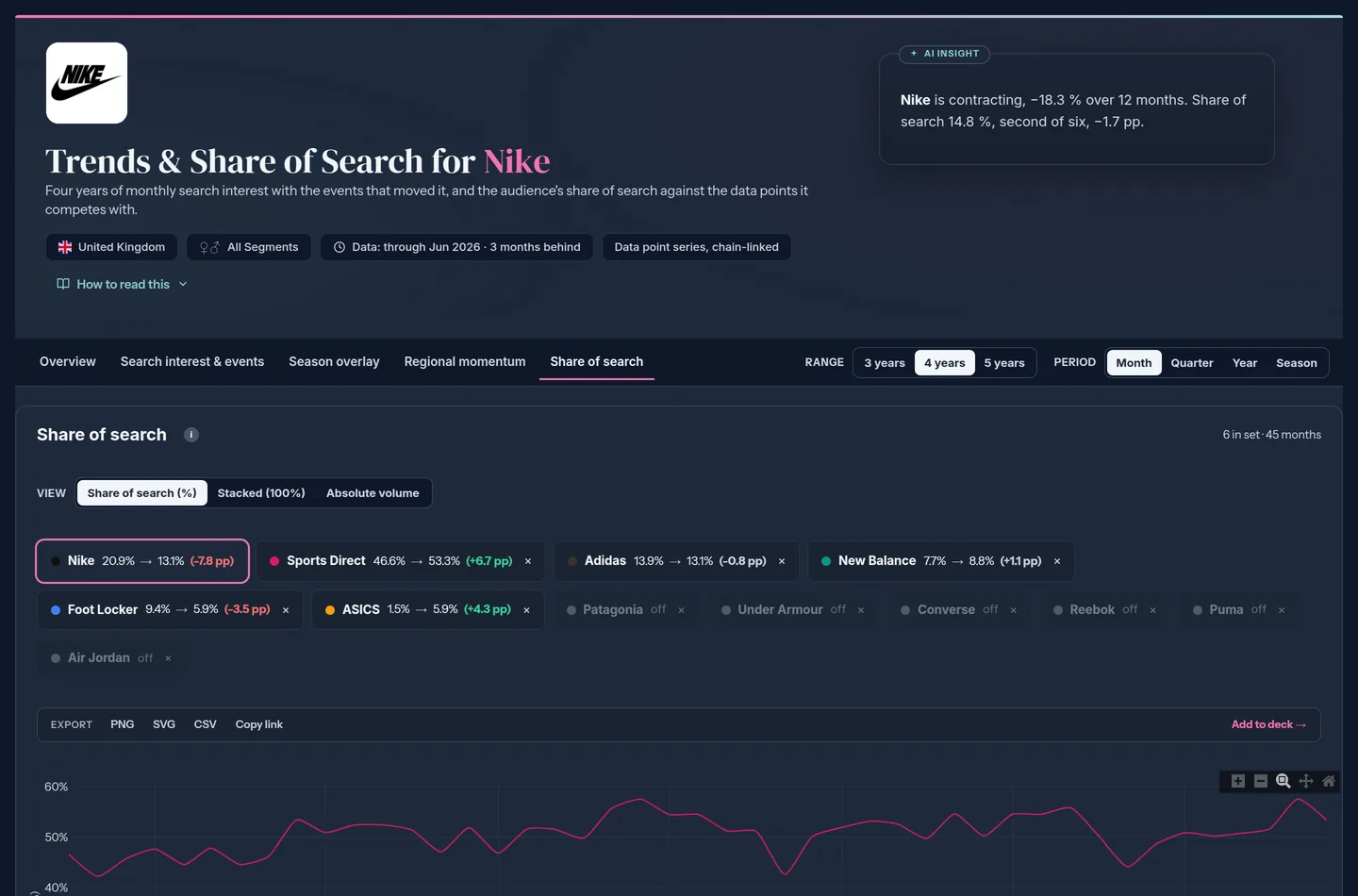This screenshot has width=1358, height=896.
Task: Open the Regional momentum tab
Action: point(465,361)
